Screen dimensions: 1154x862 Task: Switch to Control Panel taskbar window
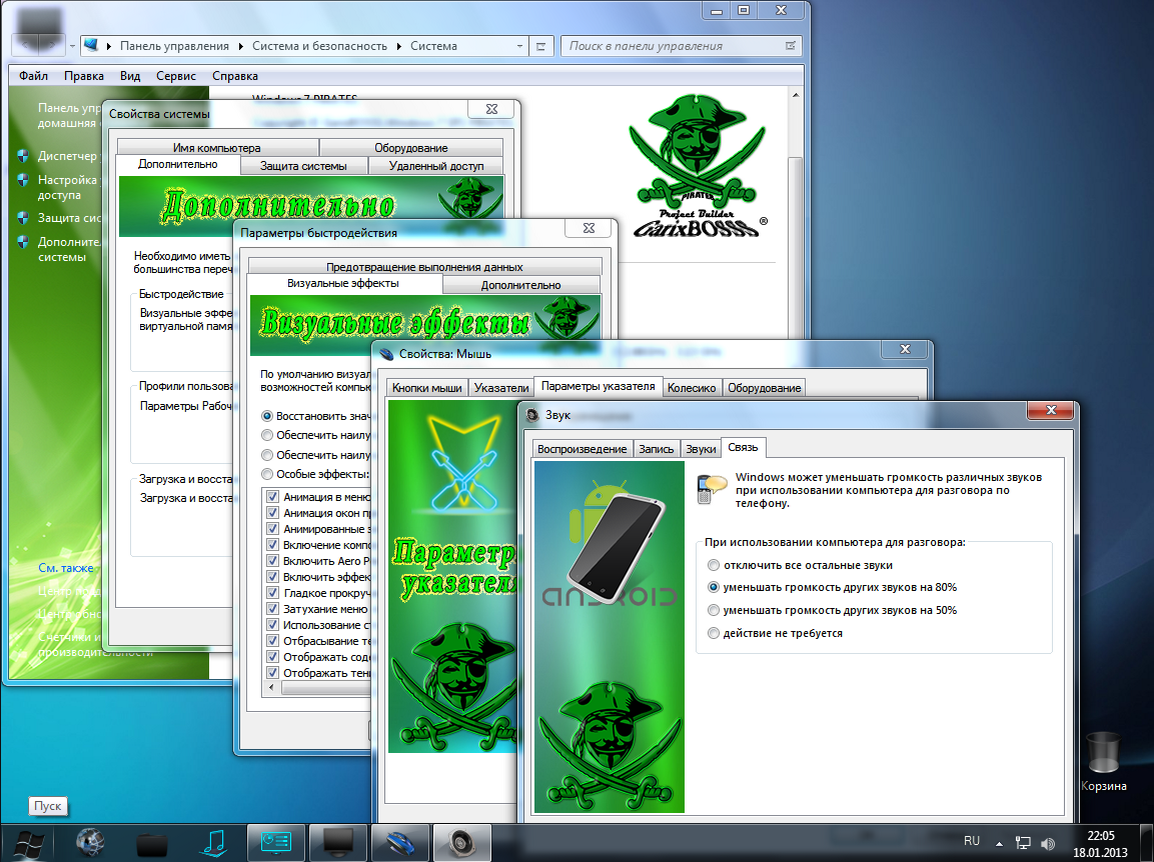pos(275,842)
